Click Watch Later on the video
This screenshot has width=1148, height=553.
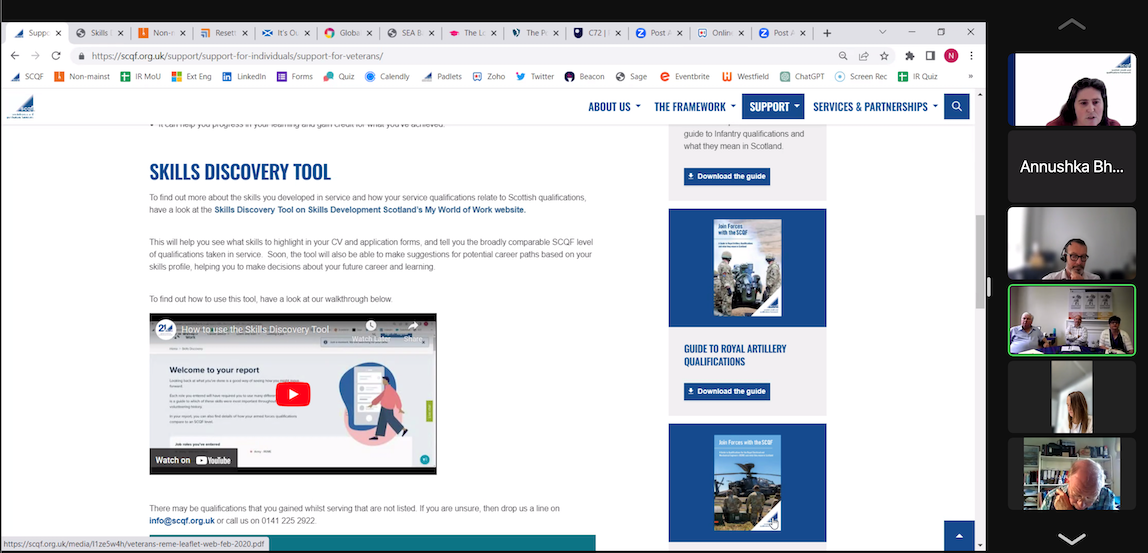click(370, 330)
